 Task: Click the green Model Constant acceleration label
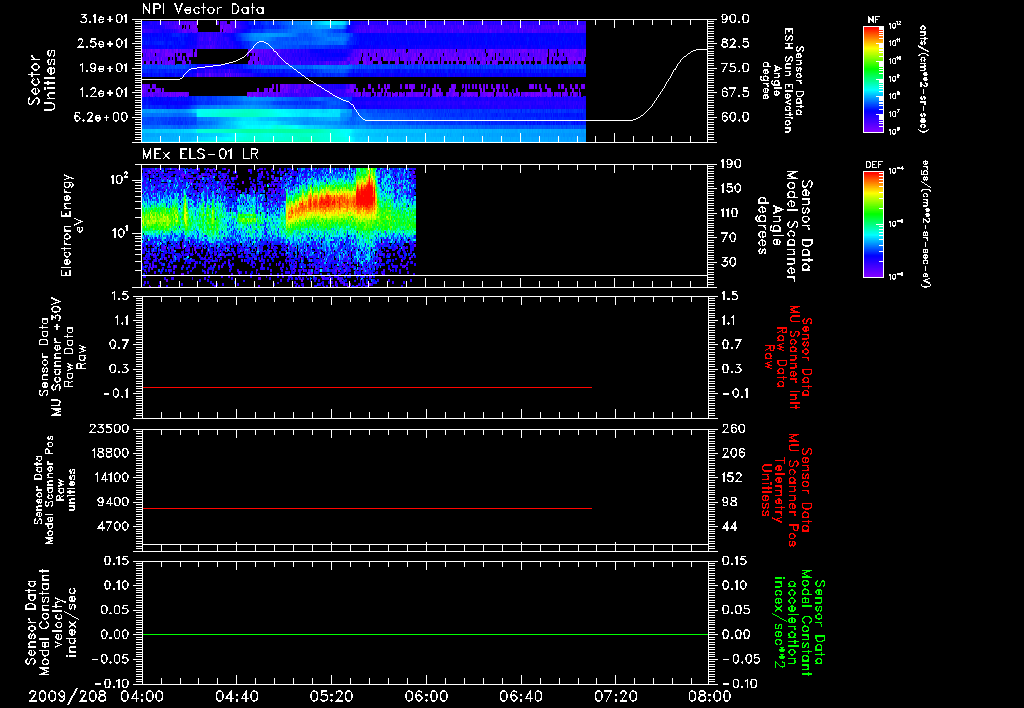pos(799,623)
